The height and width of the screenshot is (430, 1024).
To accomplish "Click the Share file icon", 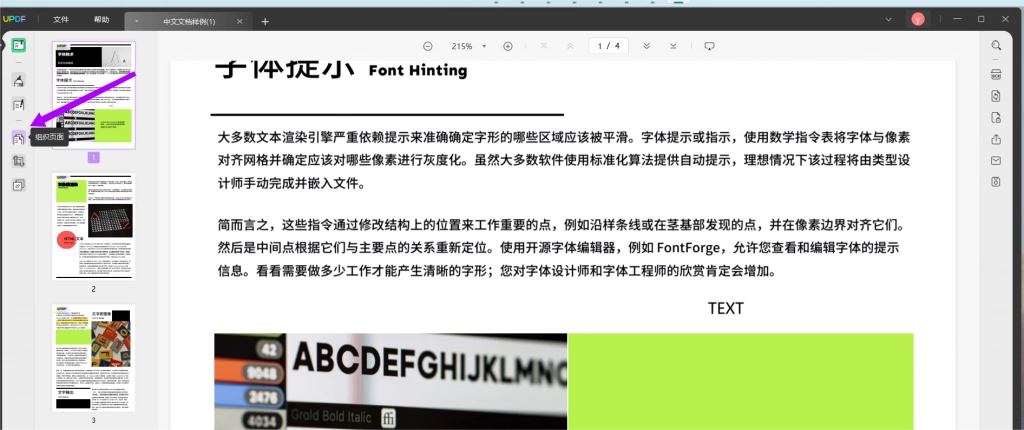I will (996, 139).
